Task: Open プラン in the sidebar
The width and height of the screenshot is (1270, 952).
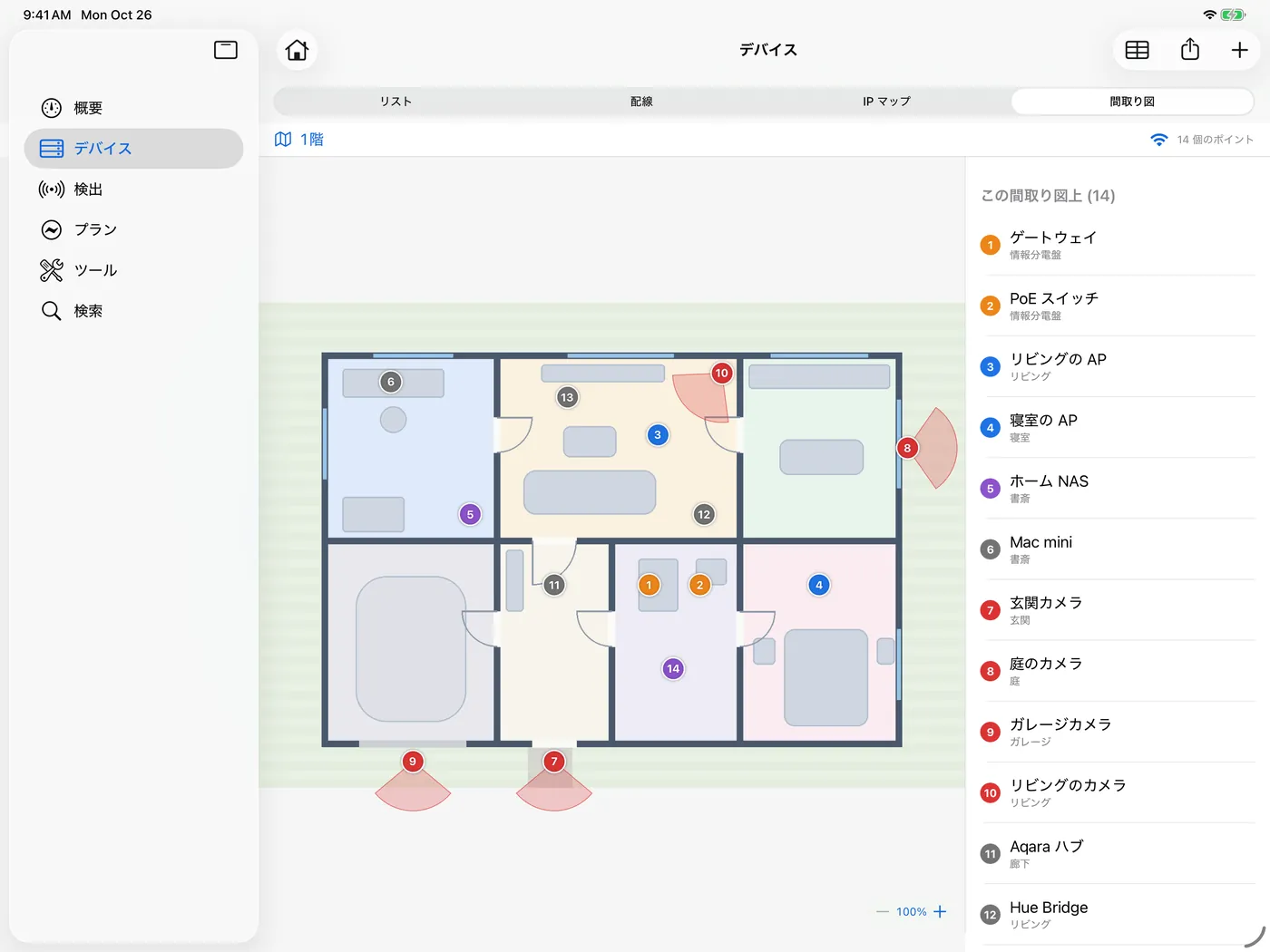Action: [x=133, y=229]
